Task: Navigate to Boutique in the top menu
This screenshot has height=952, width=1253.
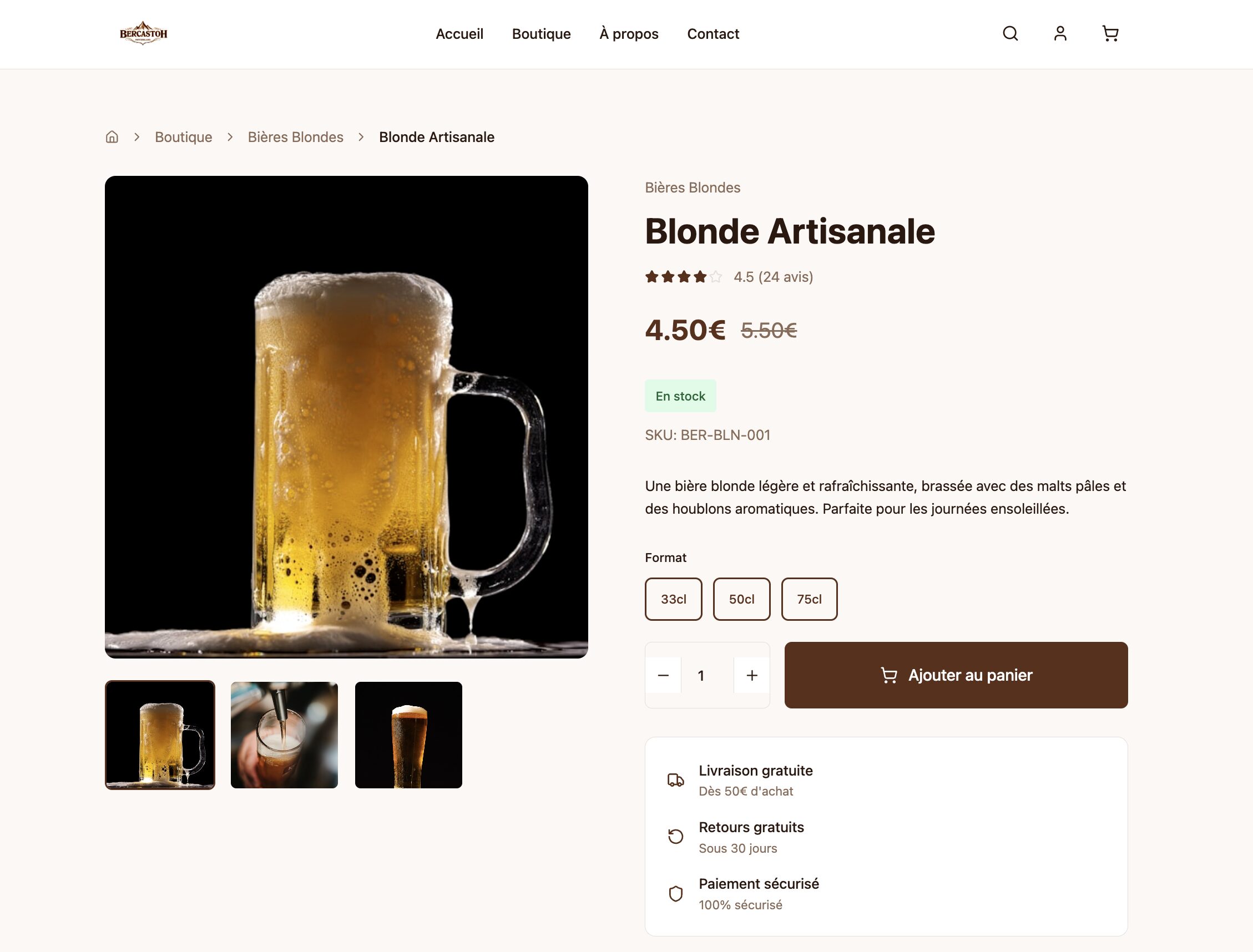Action: pyautogui.click(x=541, y=34)
